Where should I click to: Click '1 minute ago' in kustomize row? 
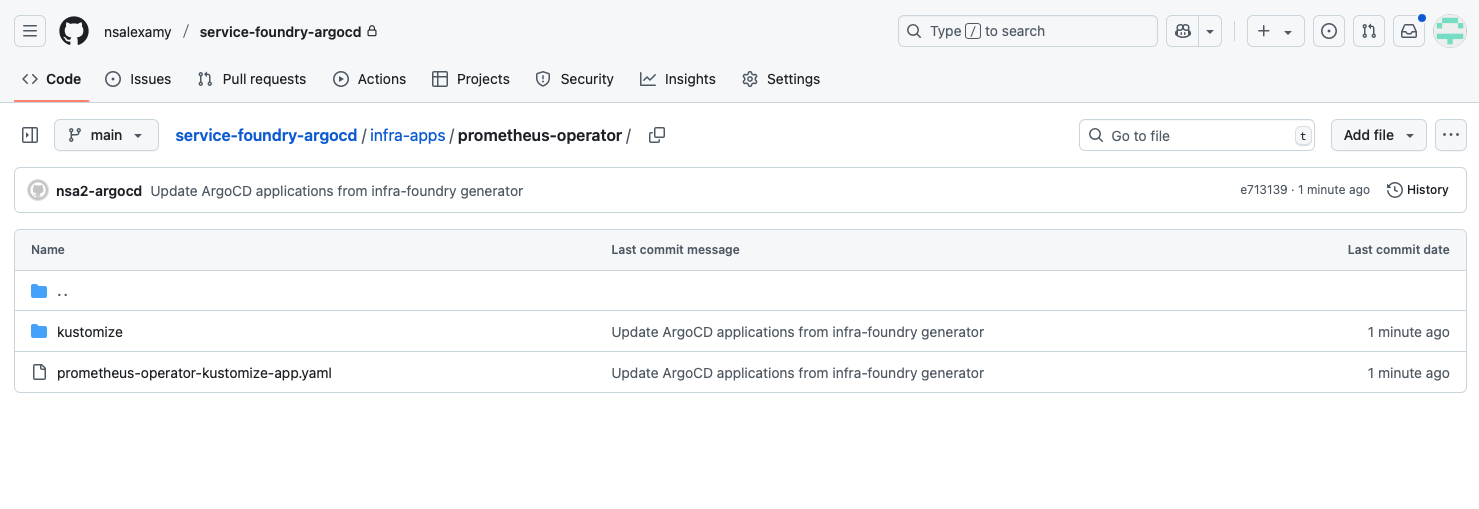coord(1408,332)
